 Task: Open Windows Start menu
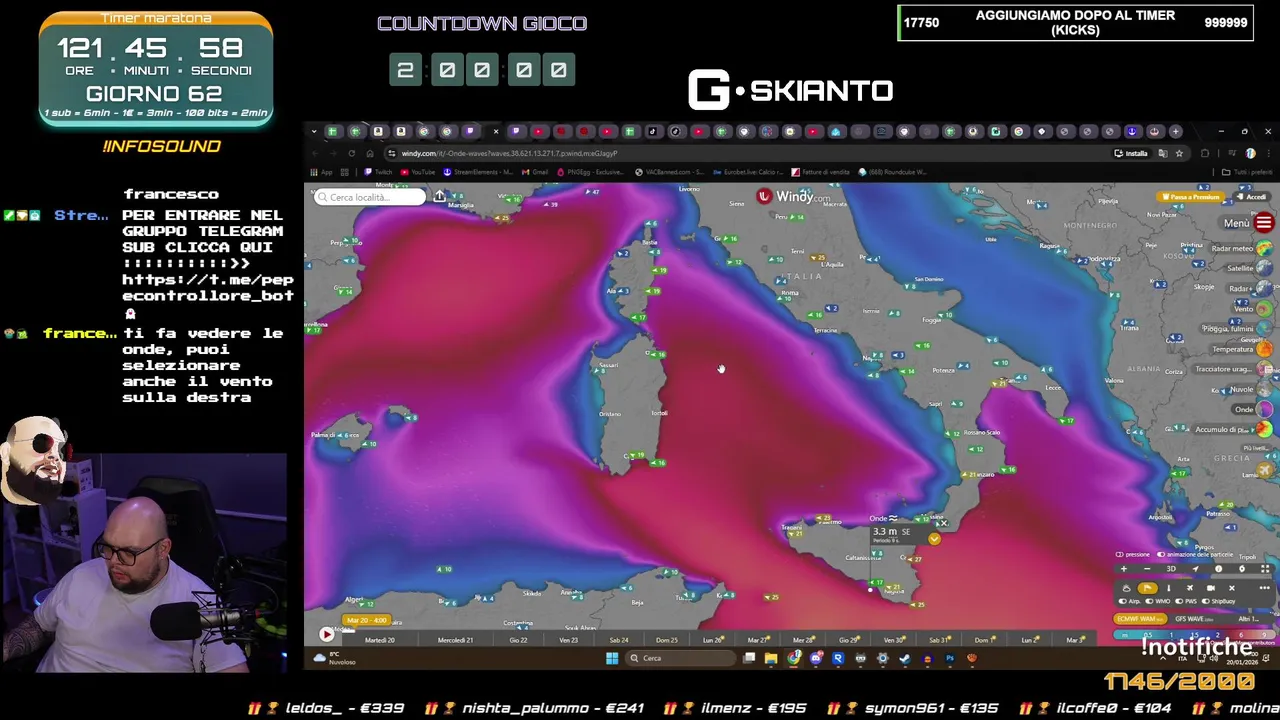point(612,658)
